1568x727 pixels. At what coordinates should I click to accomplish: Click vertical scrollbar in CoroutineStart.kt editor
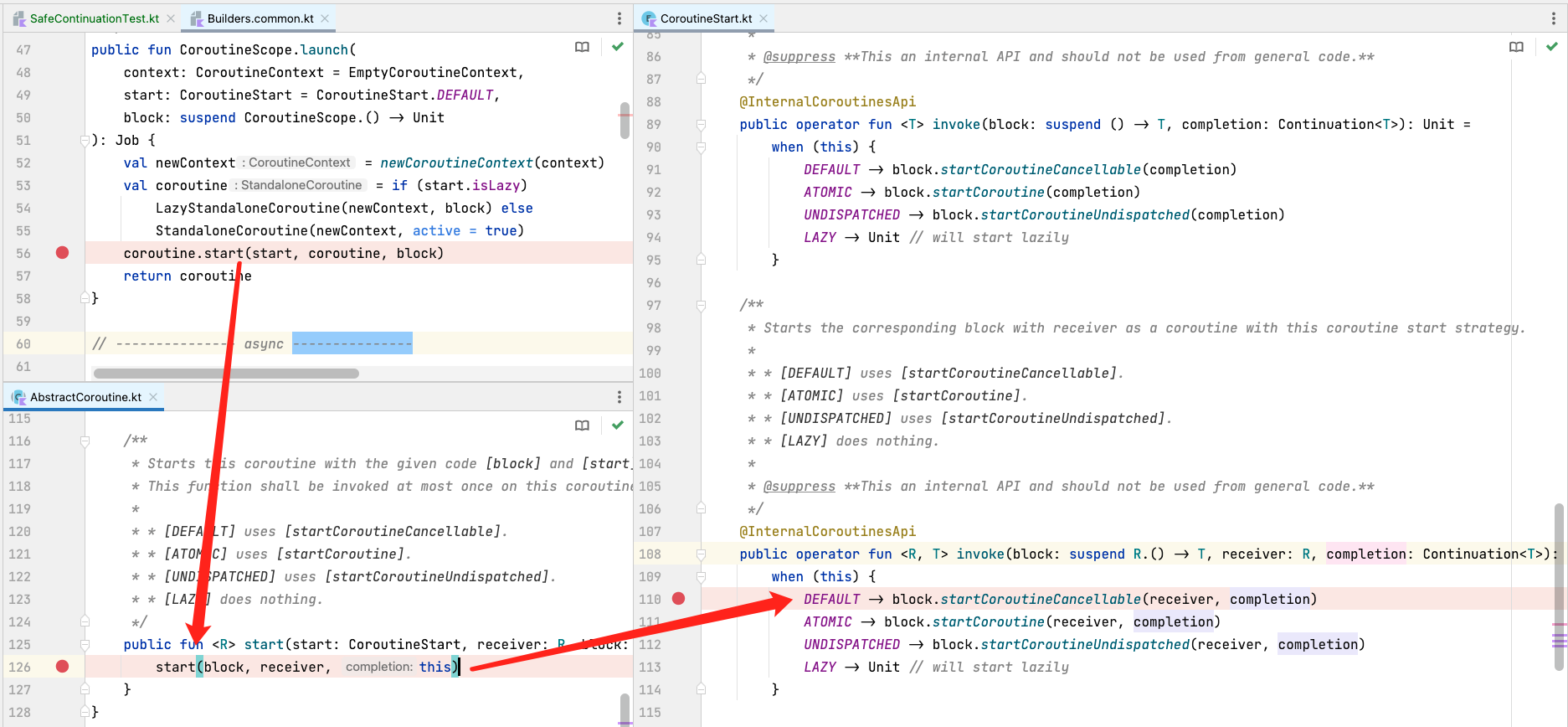(1559, 586)
